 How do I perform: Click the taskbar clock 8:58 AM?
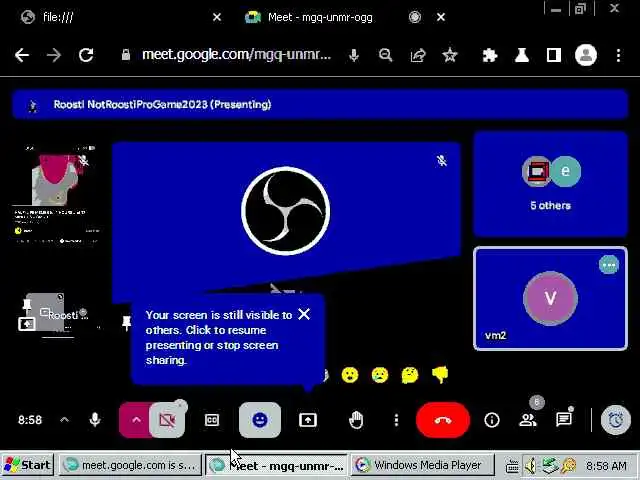pos(606,466)
